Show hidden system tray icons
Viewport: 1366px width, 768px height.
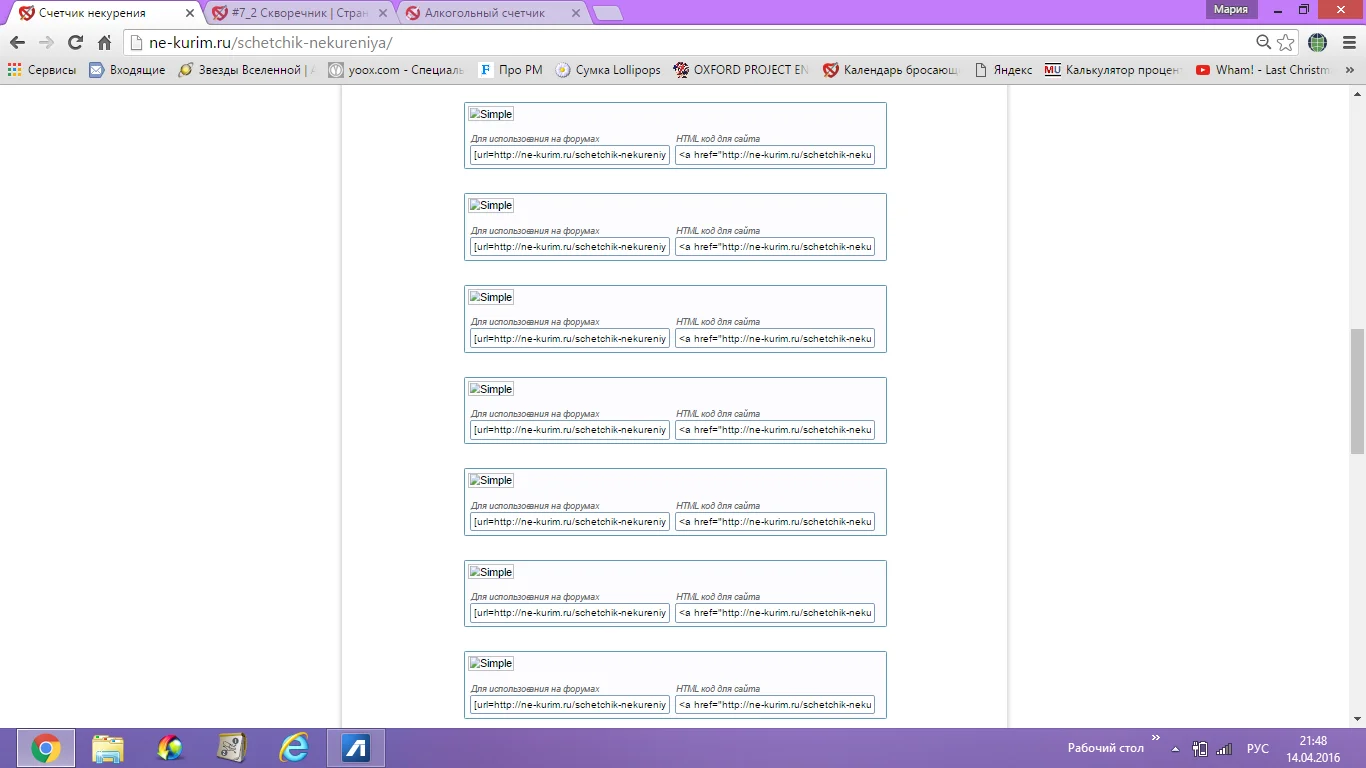tap(1176, 748)
